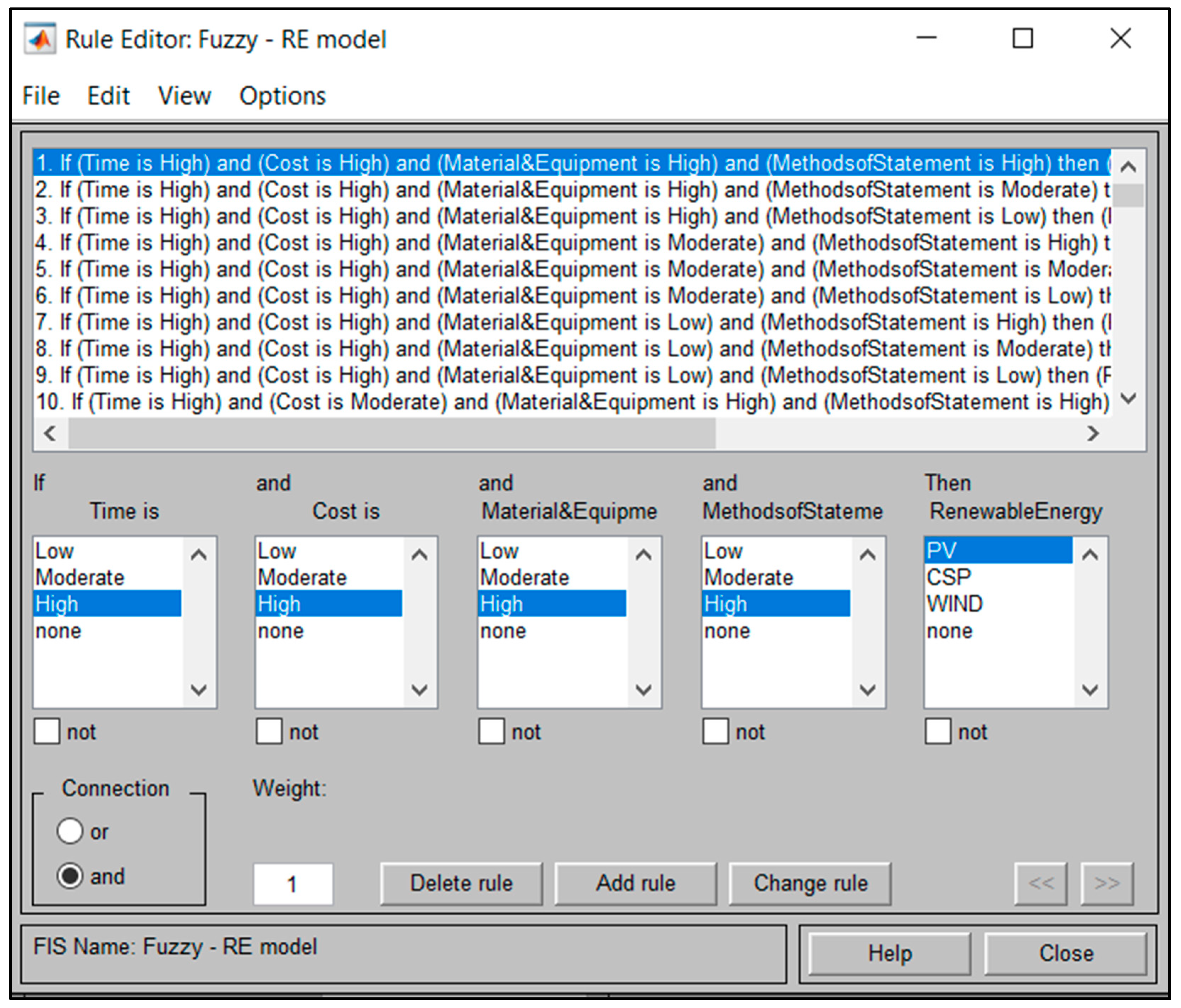Choose Low in the Cost list
1181x1008 pixels.
point(329,551)
